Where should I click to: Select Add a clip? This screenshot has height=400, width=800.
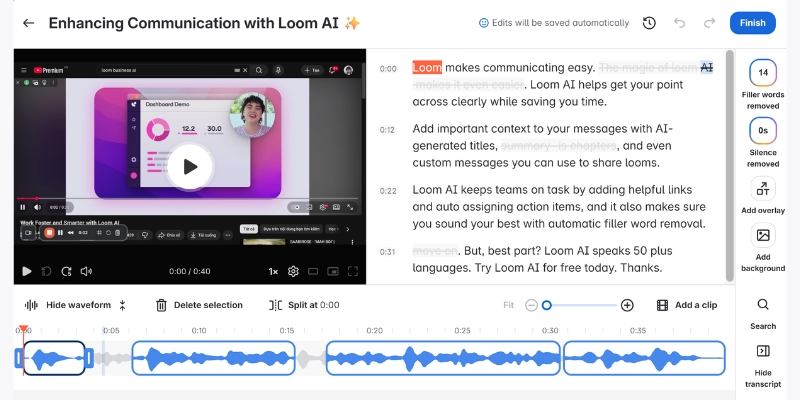tap(686, 305)
